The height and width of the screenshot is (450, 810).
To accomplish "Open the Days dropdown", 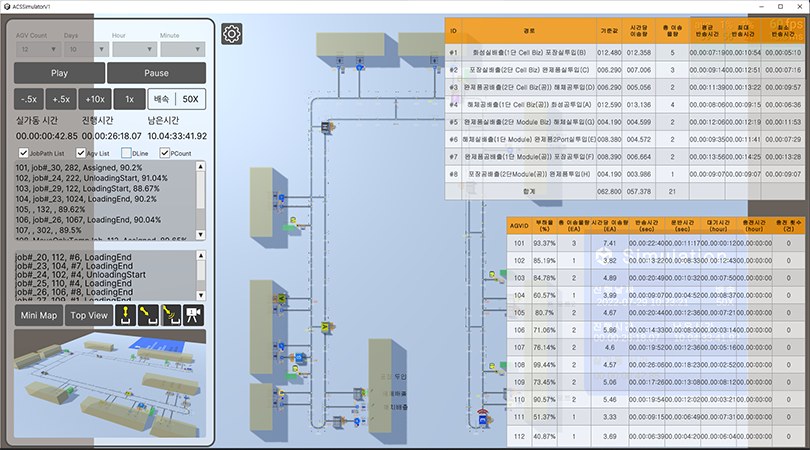I will (x=85, y=48).
